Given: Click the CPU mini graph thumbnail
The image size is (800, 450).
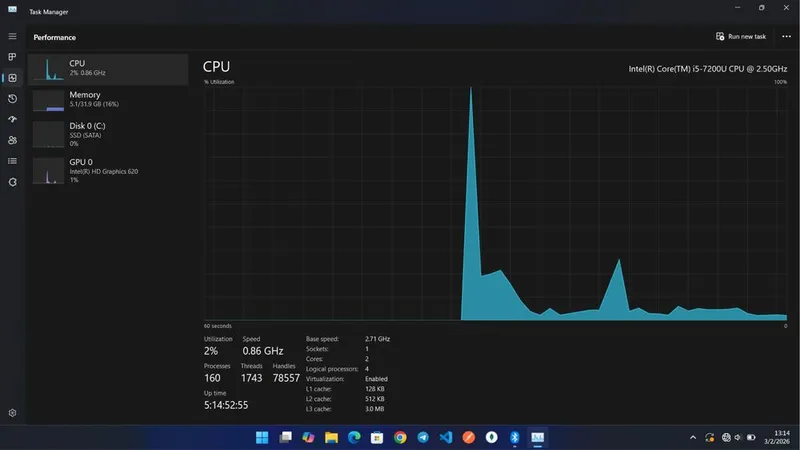Looking at the screenshot, I should 48,69.
